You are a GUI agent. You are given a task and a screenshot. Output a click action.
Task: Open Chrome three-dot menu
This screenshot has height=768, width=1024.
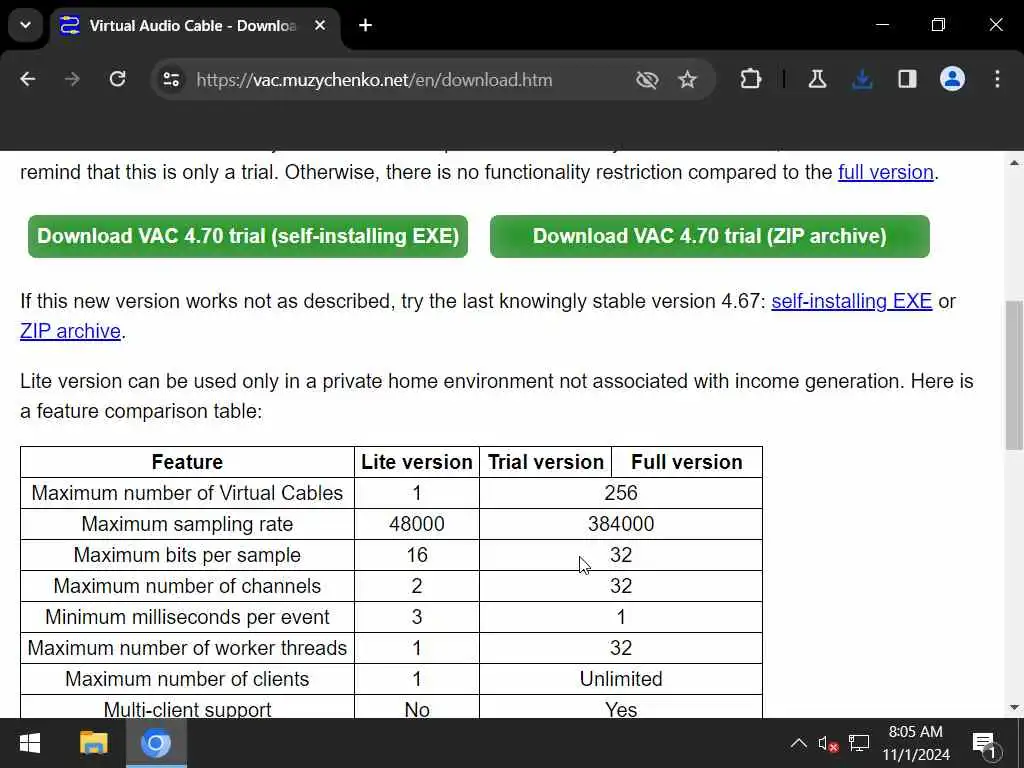pyautogui.click(x=997, y=80)
